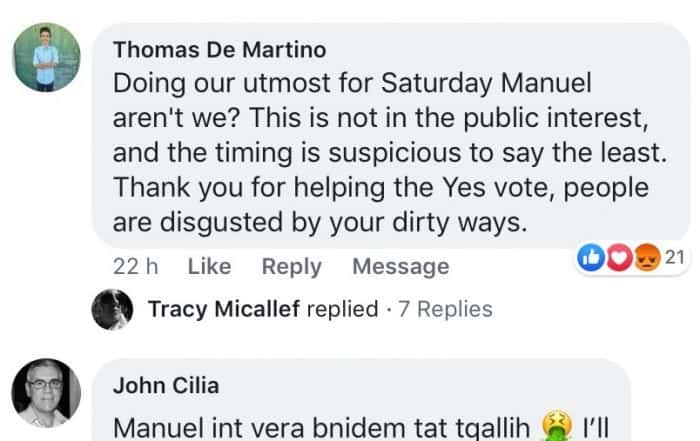
Task: Open John Cilia's profile picture
Action: click(x=46, y=391)
